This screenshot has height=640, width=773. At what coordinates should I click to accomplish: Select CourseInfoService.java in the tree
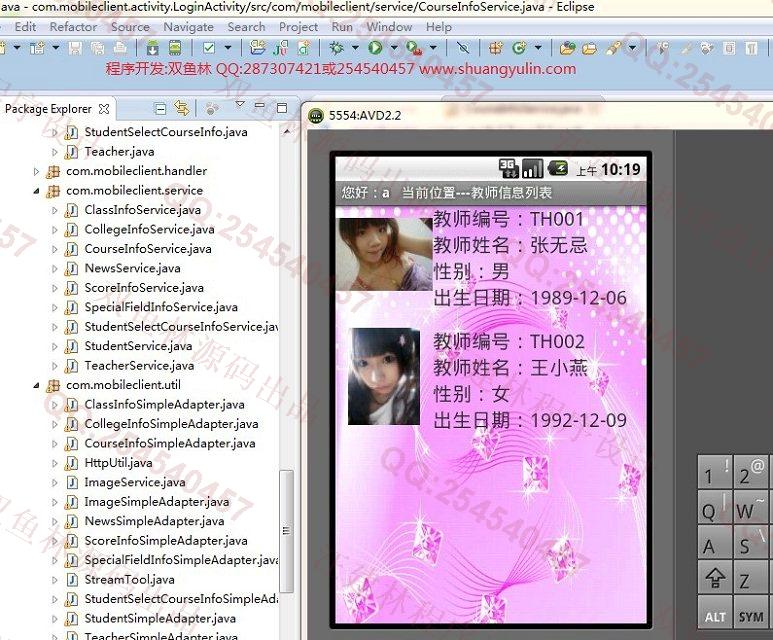point(148,249)
